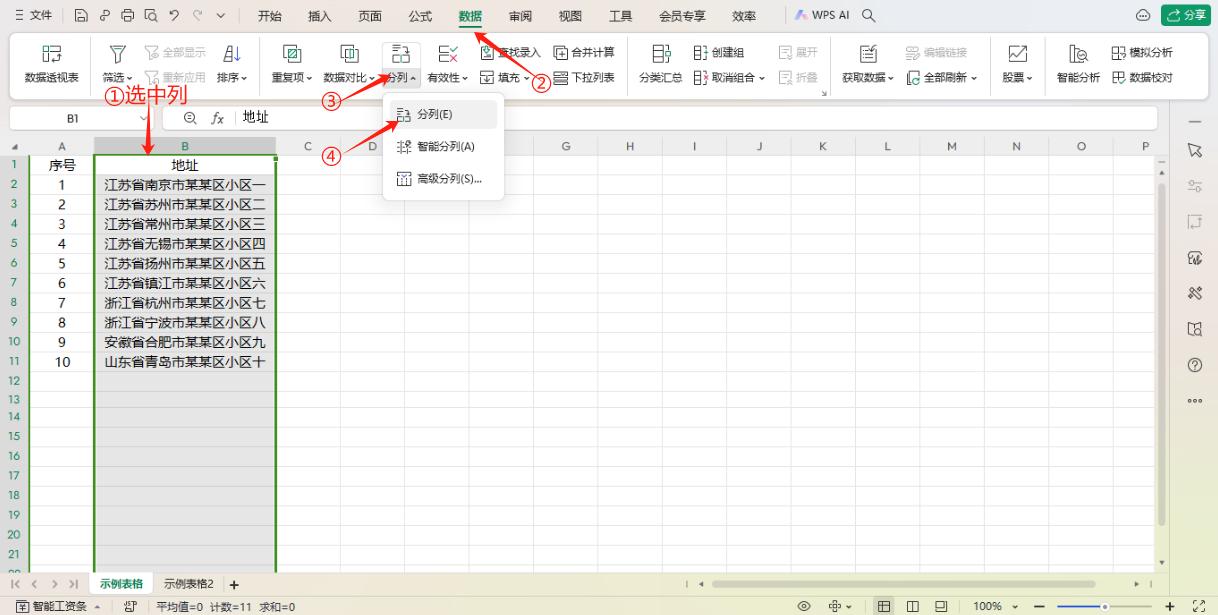Click the 数据对比 data compare icon
The width and height of the screenshot is (1218, 615).
point(350,54)
